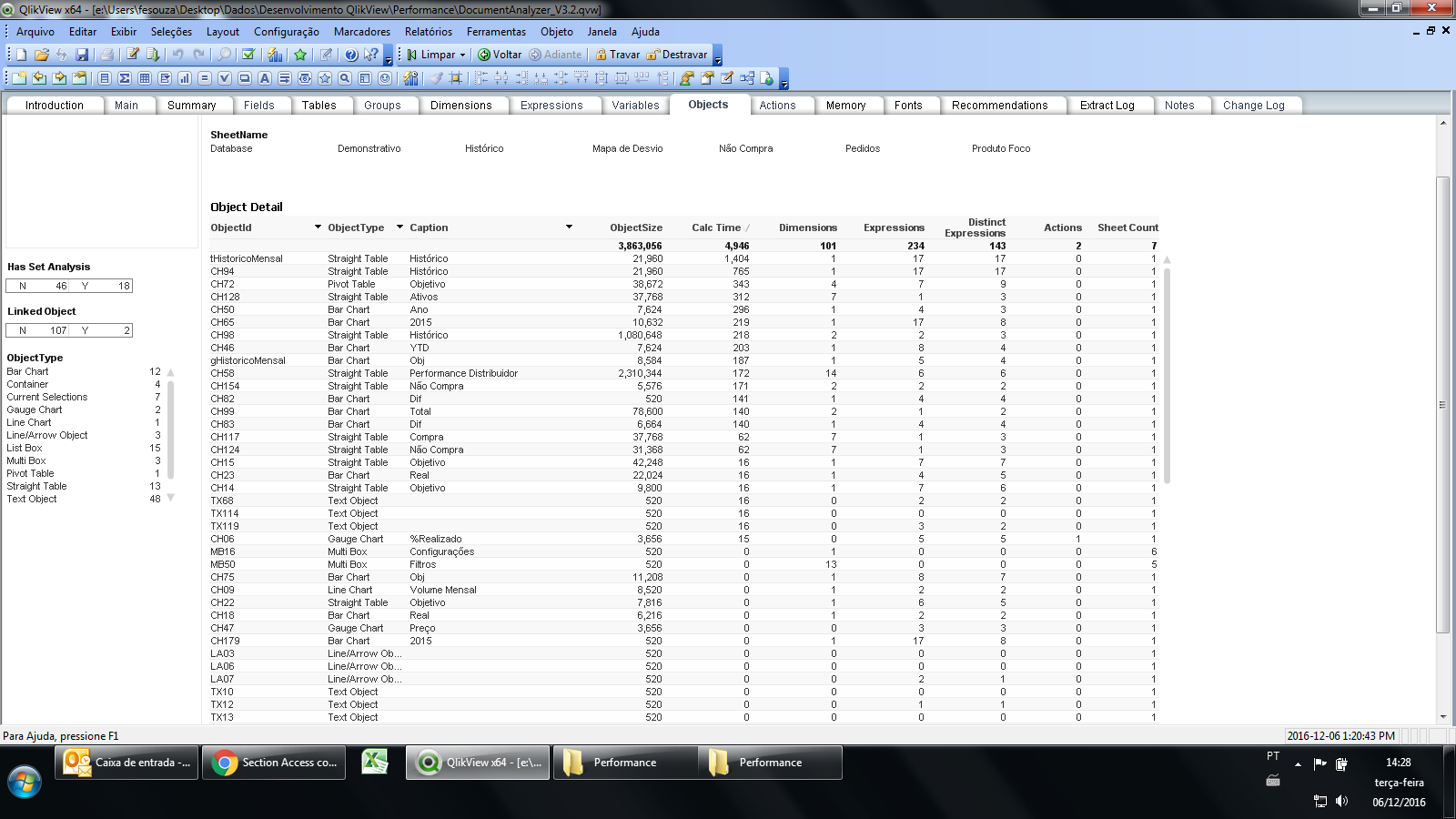Open the Configuração menu
This screenshot has width=1456, height=819.
(287, 32)
